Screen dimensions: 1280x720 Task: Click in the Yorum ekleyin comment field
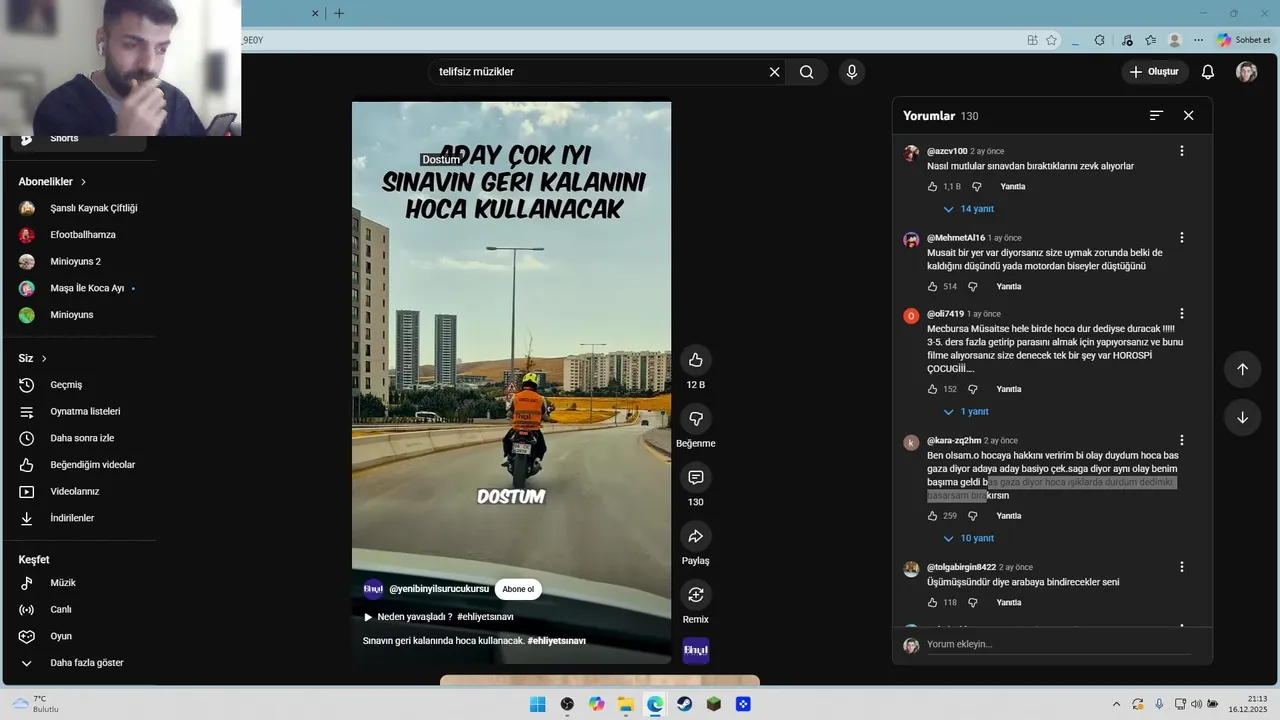1058,645
